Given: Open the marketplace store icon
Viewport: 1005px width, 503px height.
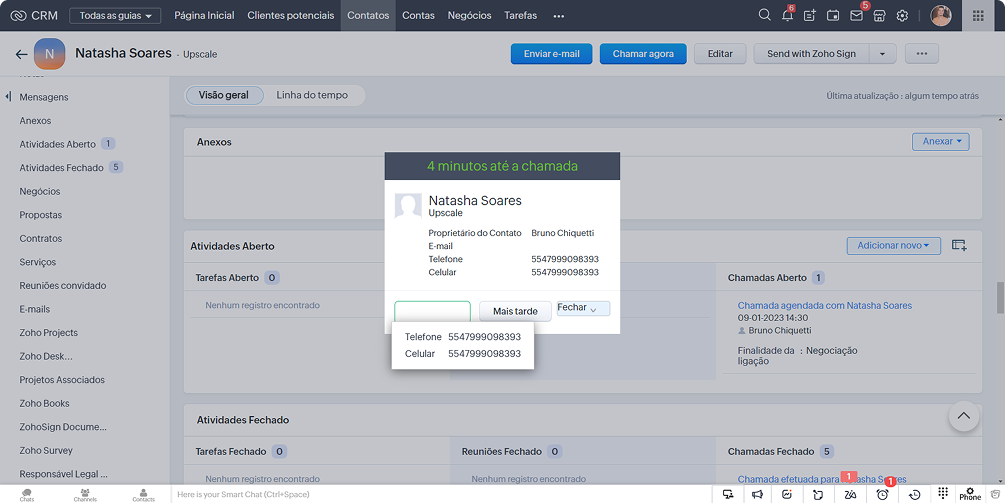Looking at the screenshot, I should [879, 15].
